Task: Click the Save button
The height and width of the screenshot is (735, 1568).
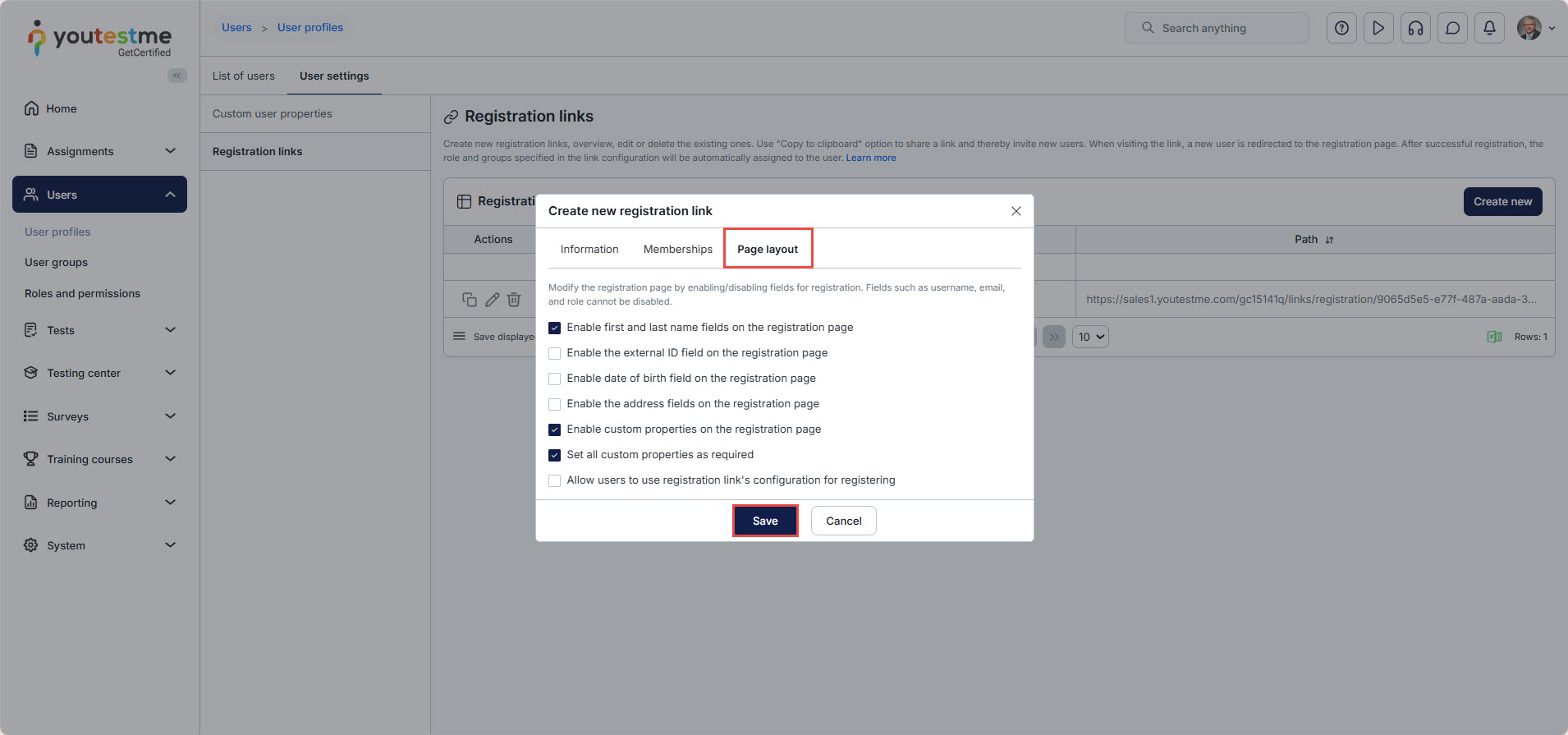Action: 765,521
